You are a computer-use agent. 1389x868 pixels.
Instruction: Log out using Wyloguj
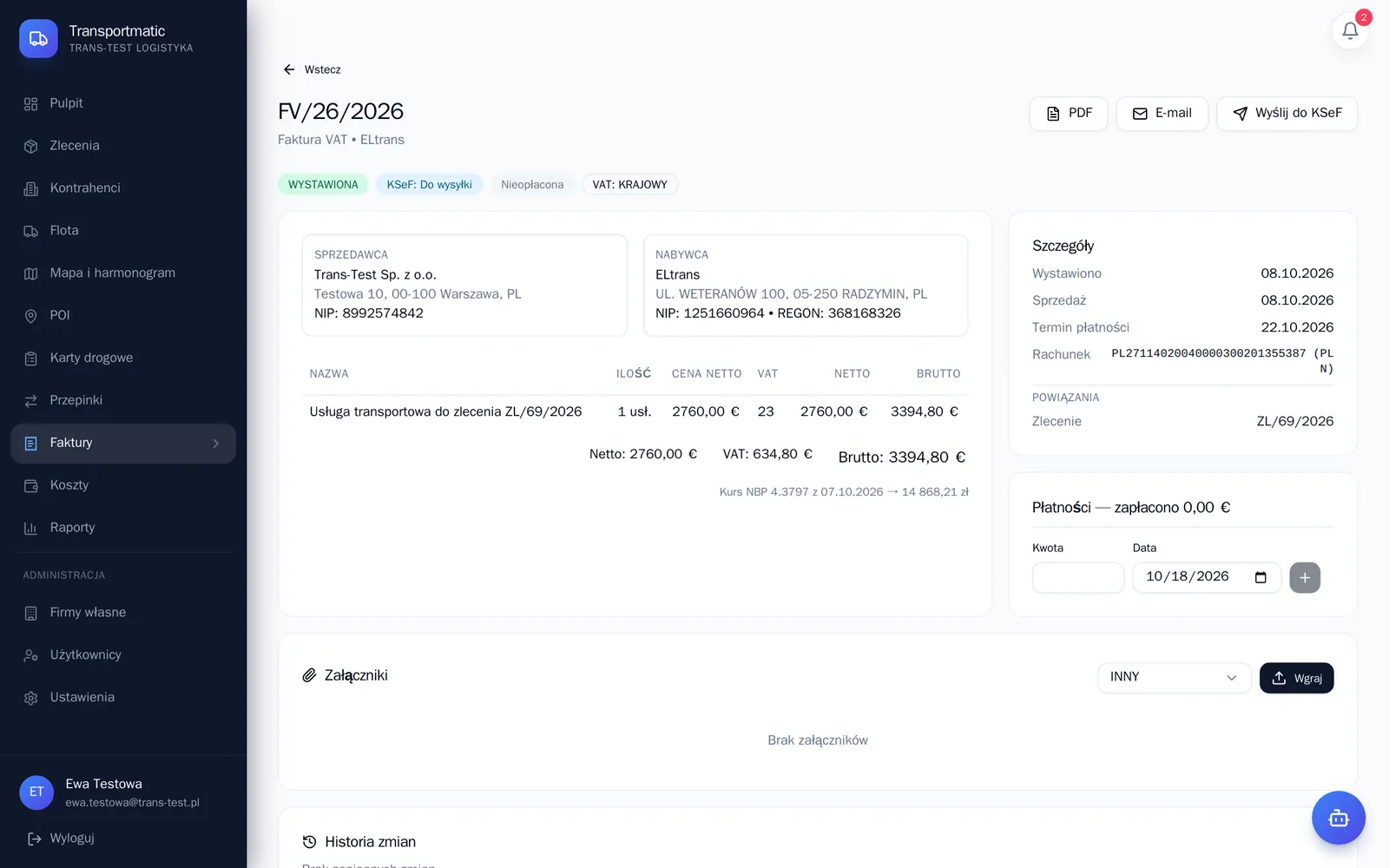point(61,838)
